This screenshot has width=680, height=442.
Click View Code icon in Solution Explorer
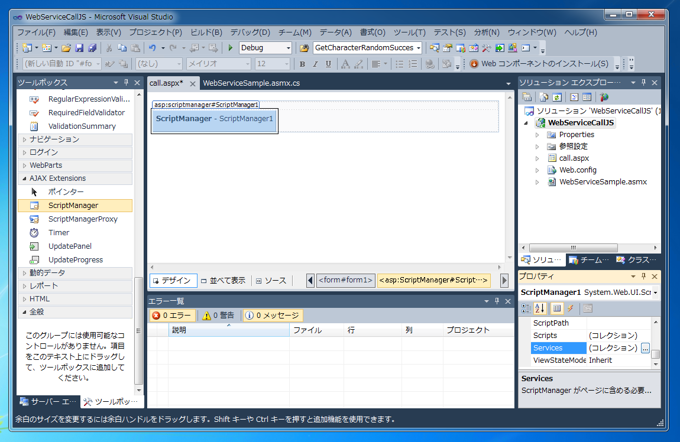pyautogui.click(x=574, y=97)
